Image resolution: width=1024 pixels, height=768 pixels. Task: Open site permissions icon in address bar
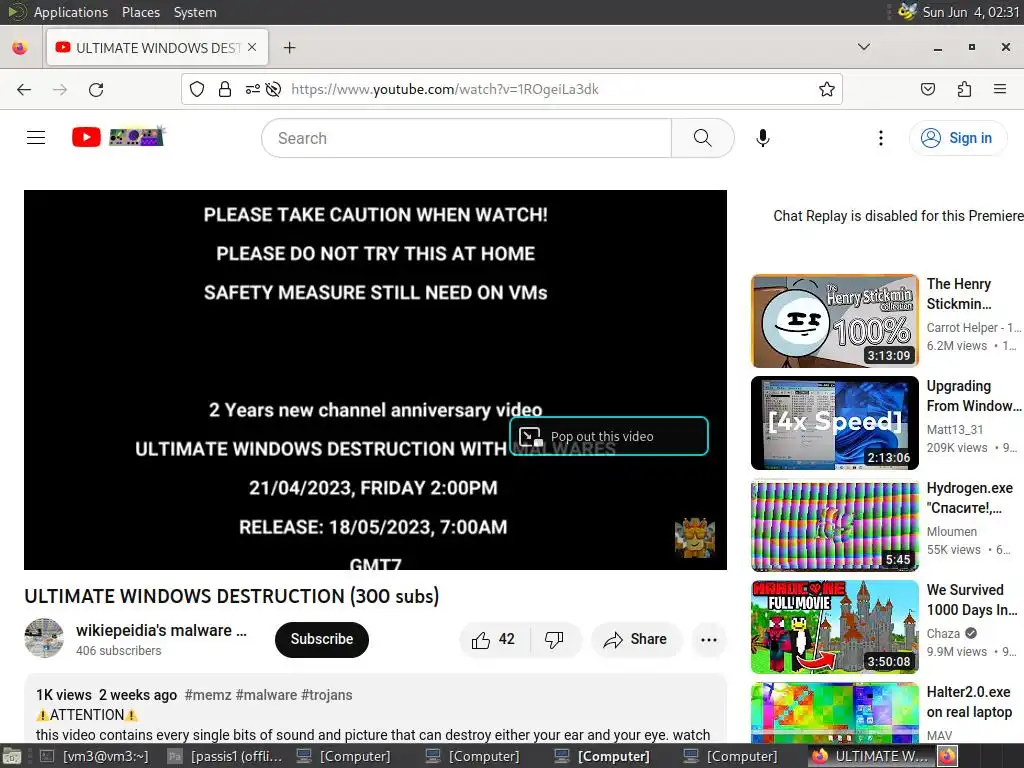click(x=253, y=89)
